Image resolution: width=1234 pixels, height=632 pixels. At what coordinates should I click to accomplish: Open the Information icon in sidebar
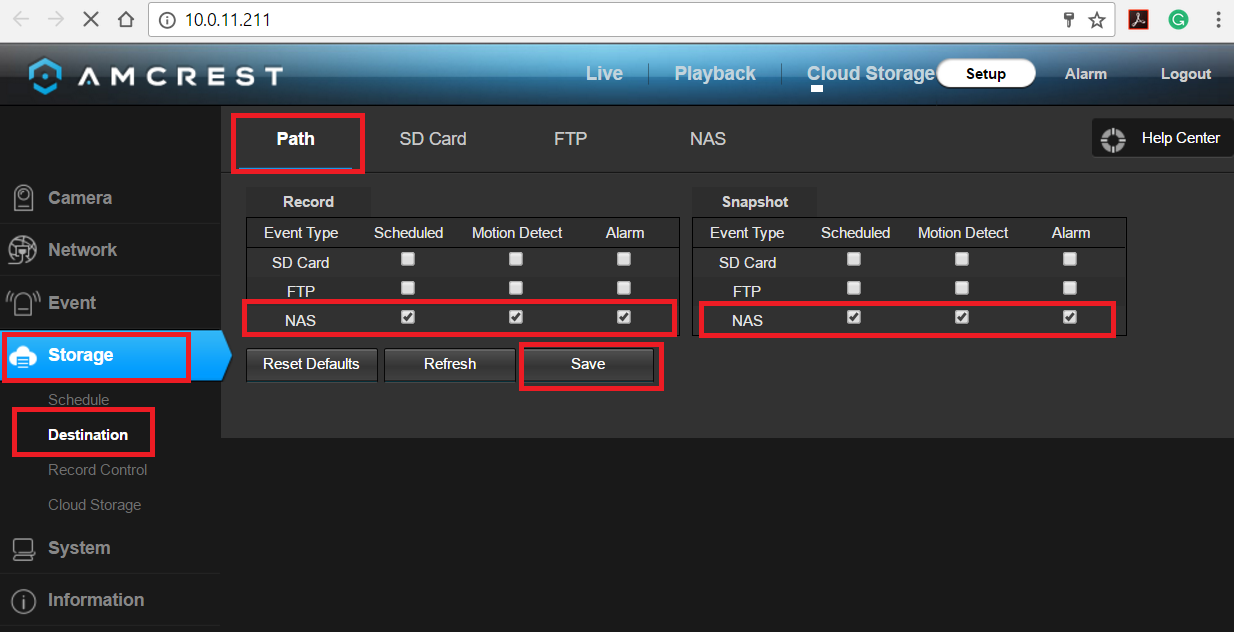(x=23, y=600)
